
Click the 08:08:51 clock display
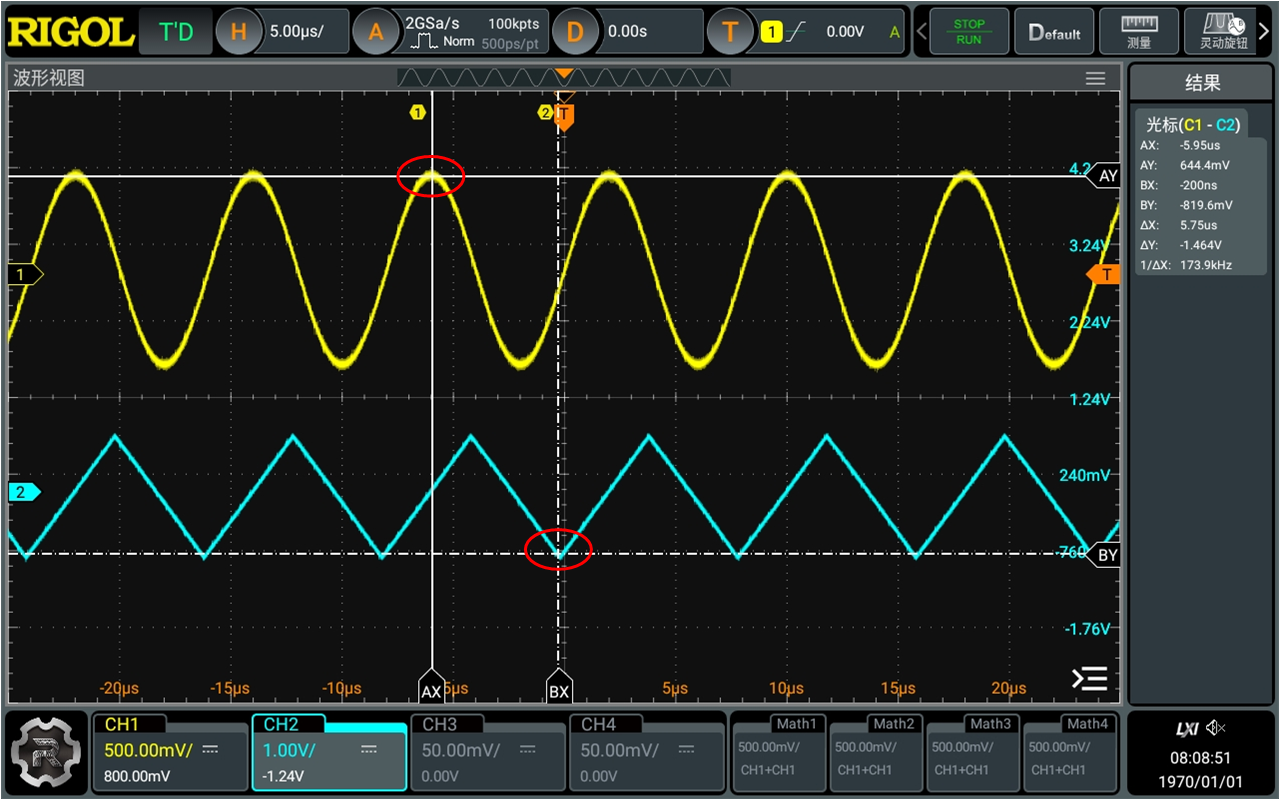click(1202, 758)
